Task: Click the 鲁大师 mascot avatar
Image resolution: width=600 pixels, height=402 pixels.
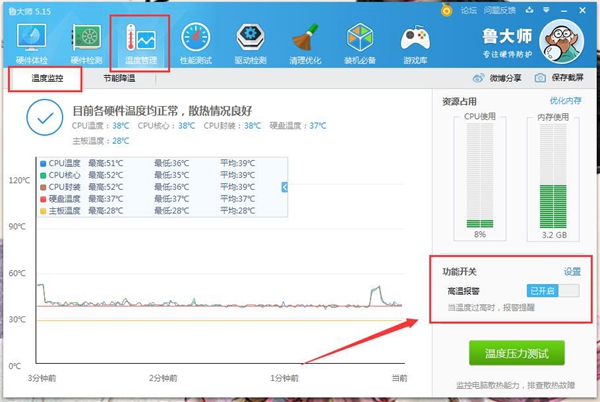Action: [x=561, y=41]
